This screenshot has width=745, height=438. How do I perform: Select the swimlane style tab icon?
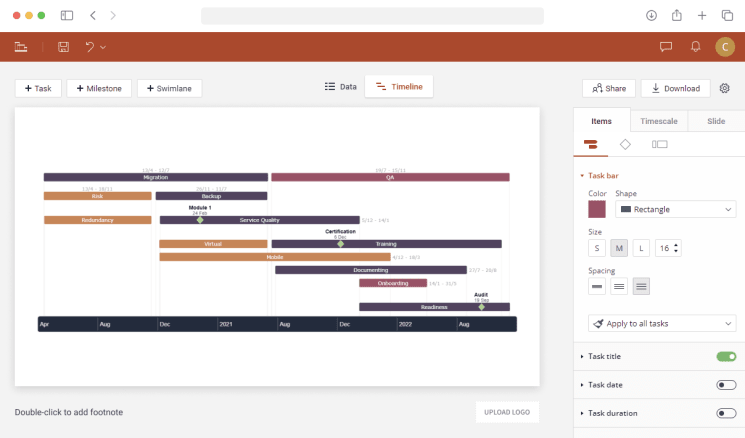[x=659, y=145]
